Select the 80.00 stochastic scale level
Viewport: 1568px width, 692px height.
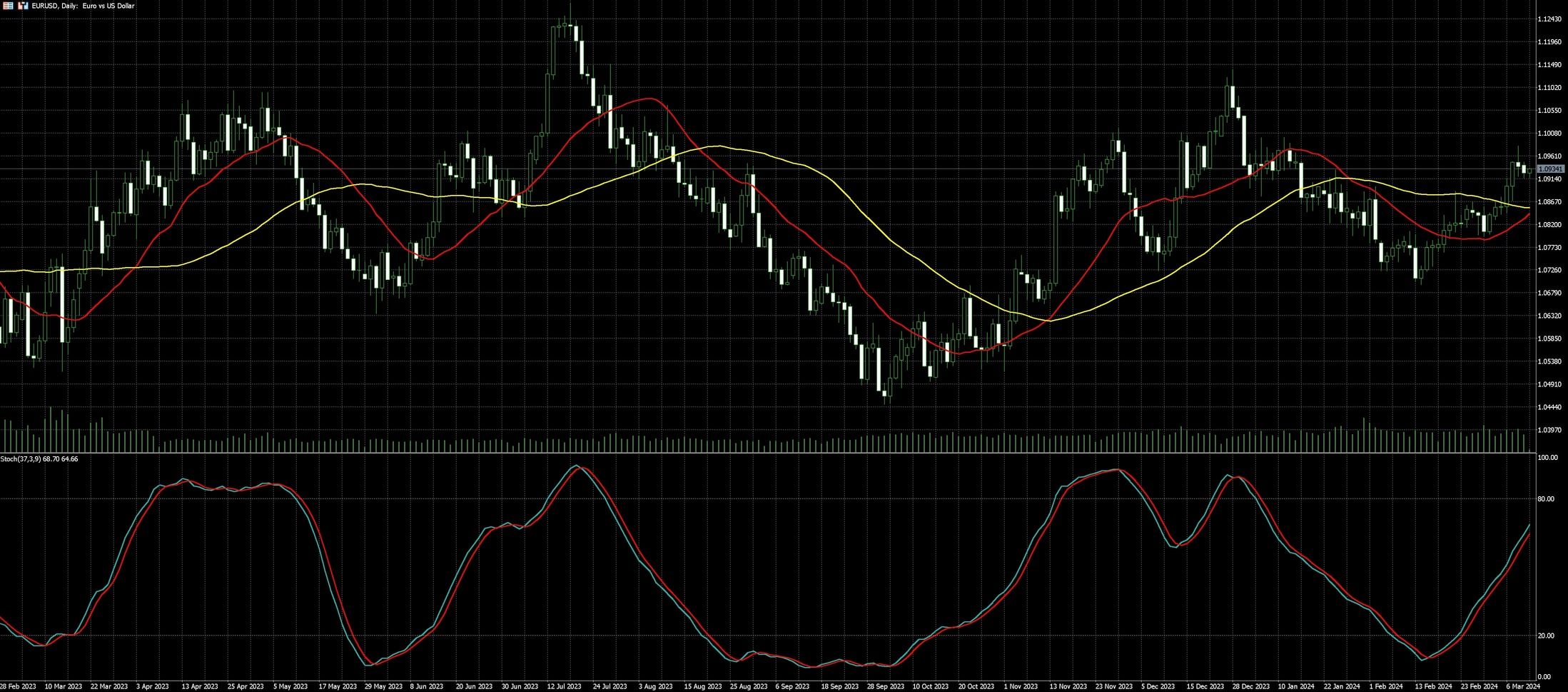pos(1545,498)
